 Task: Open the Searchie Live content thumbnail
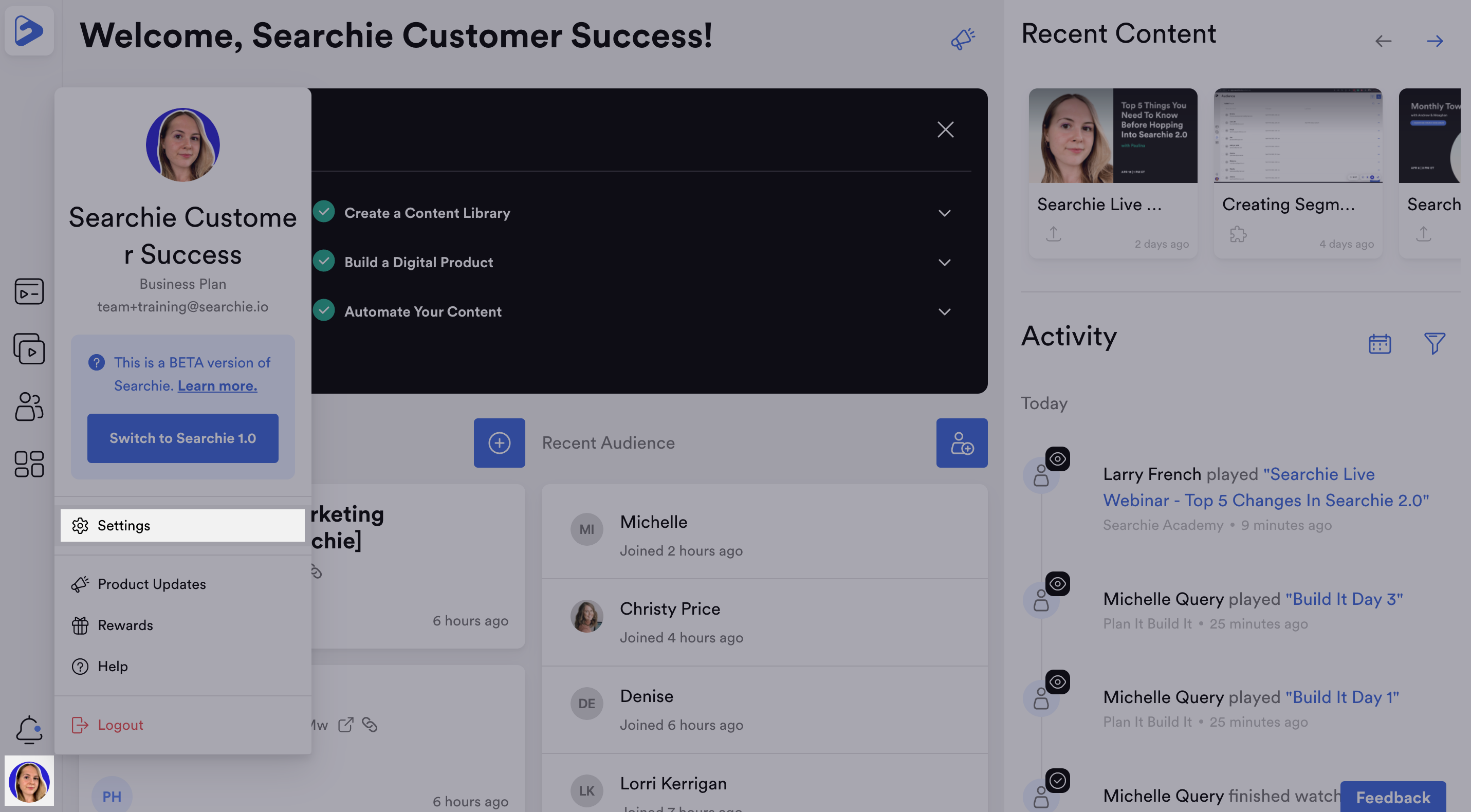pos(1113,136)
